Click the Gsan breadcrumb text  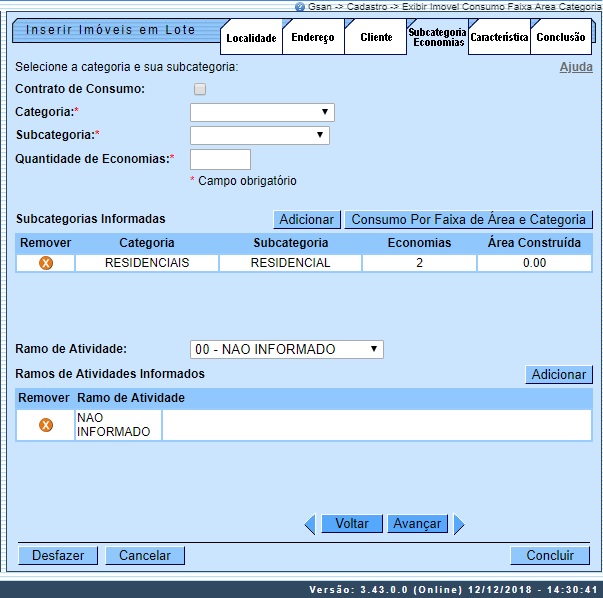coord(320,7)
